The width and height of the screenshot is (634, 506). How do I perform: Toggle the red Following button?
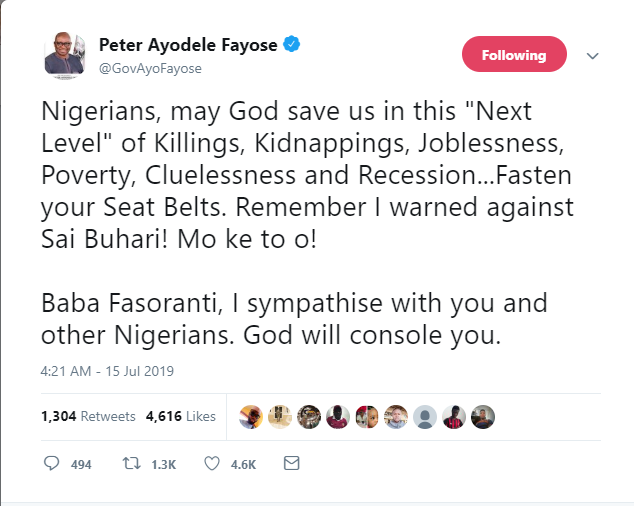tap(514, 55)
